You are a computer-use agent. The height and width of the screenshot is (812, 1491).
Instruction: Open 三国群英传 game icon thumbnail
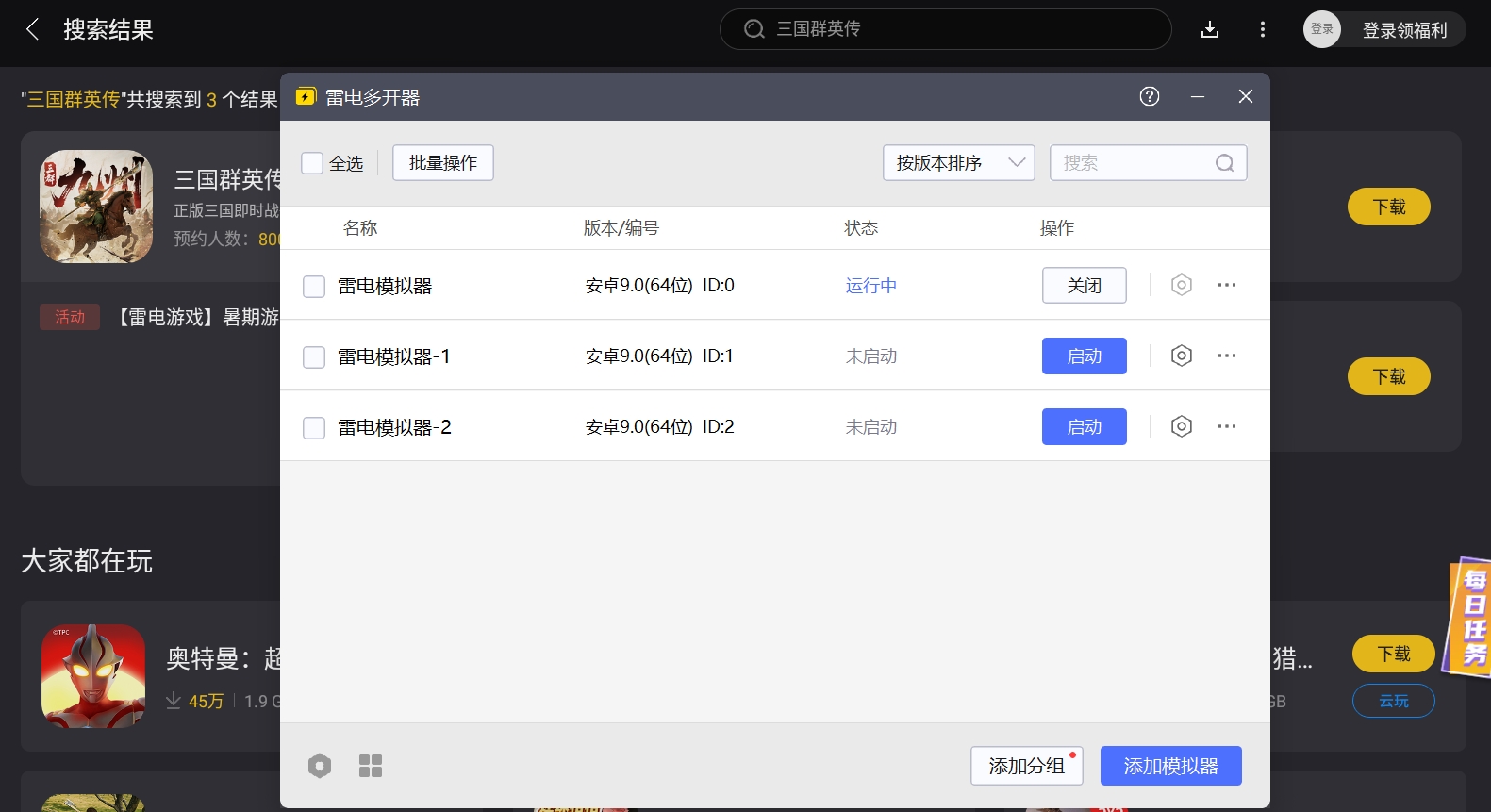[96, 207]
